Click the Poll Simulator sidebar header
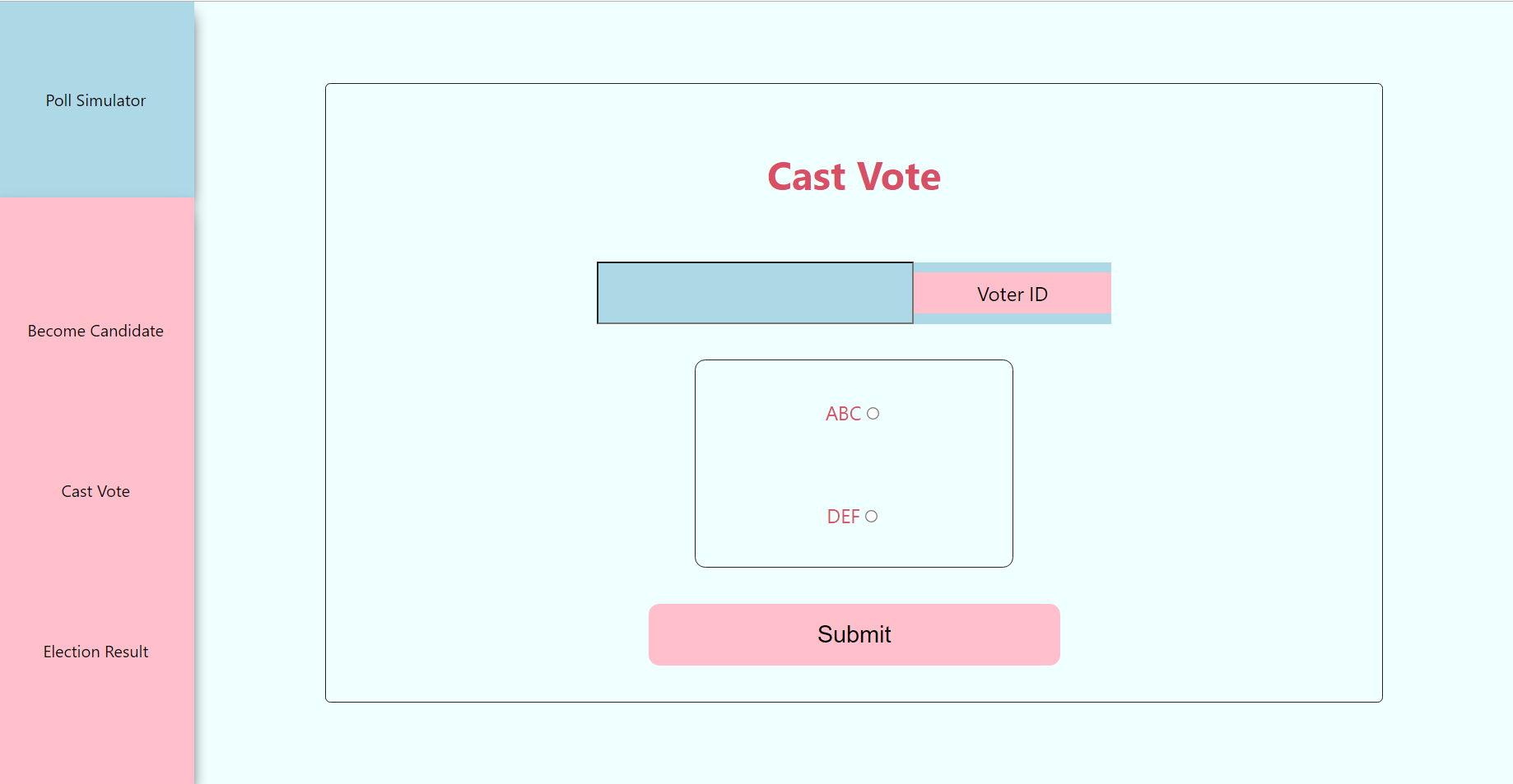Viewport: 1513px width, 784px height. pos(95,100)
